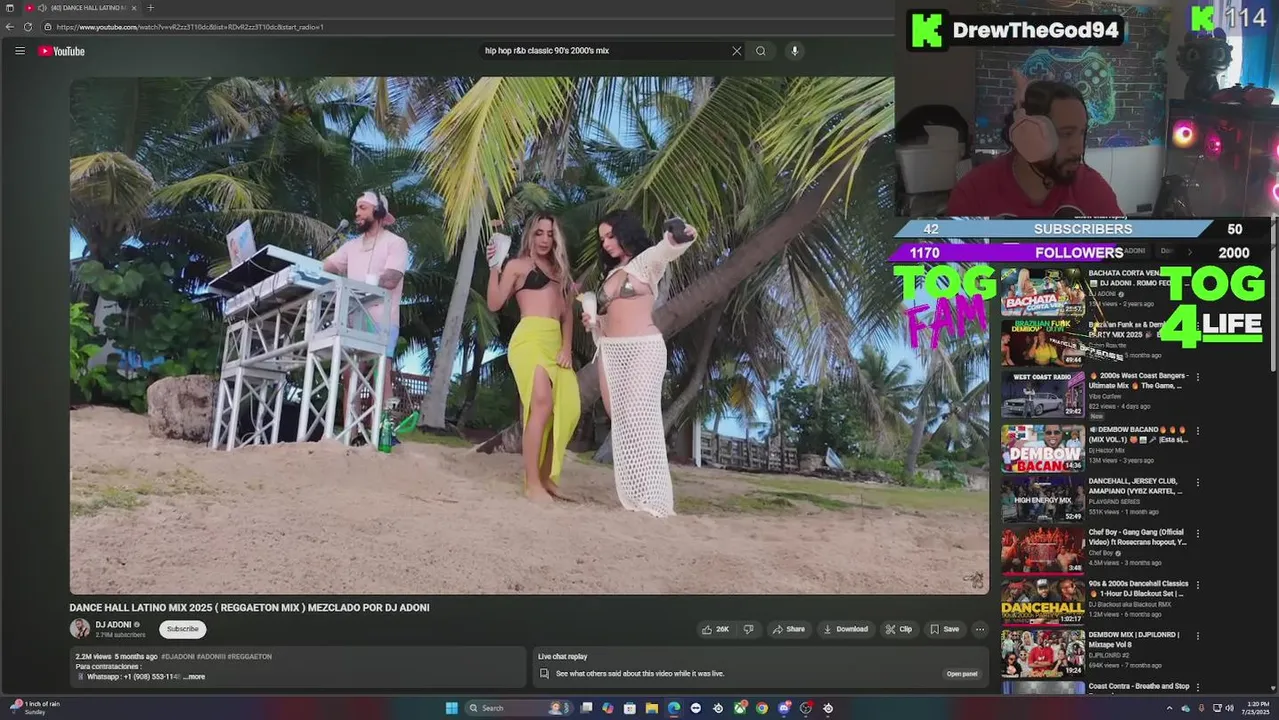The height and width of the screenshot is (720, 1279).
Task: Open Xbox app from the taskbar
Action: pyautogui.click(x=740, y=708)
